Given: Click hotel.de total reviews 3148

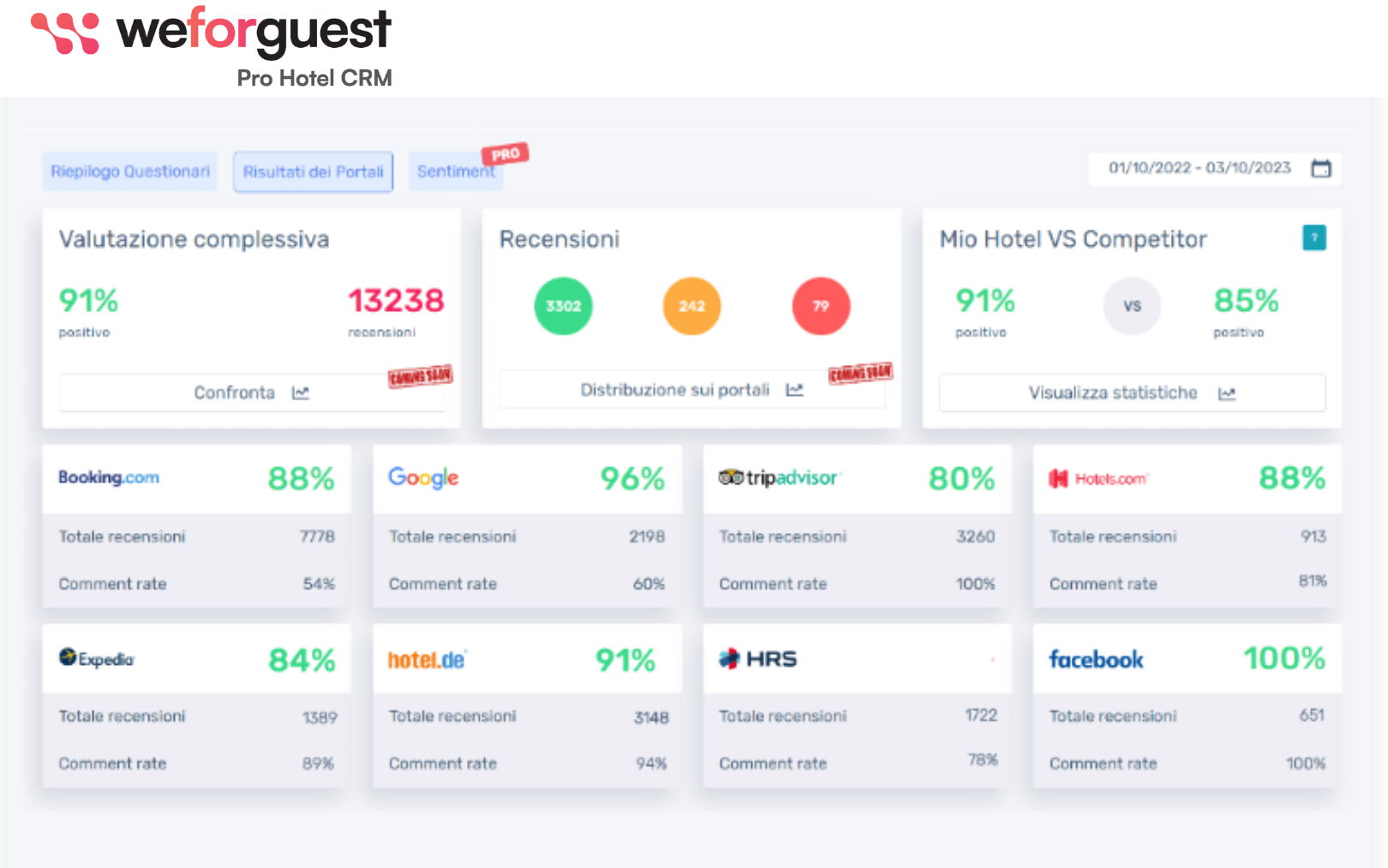Looking at the screenshot, I should click(651, 717).
